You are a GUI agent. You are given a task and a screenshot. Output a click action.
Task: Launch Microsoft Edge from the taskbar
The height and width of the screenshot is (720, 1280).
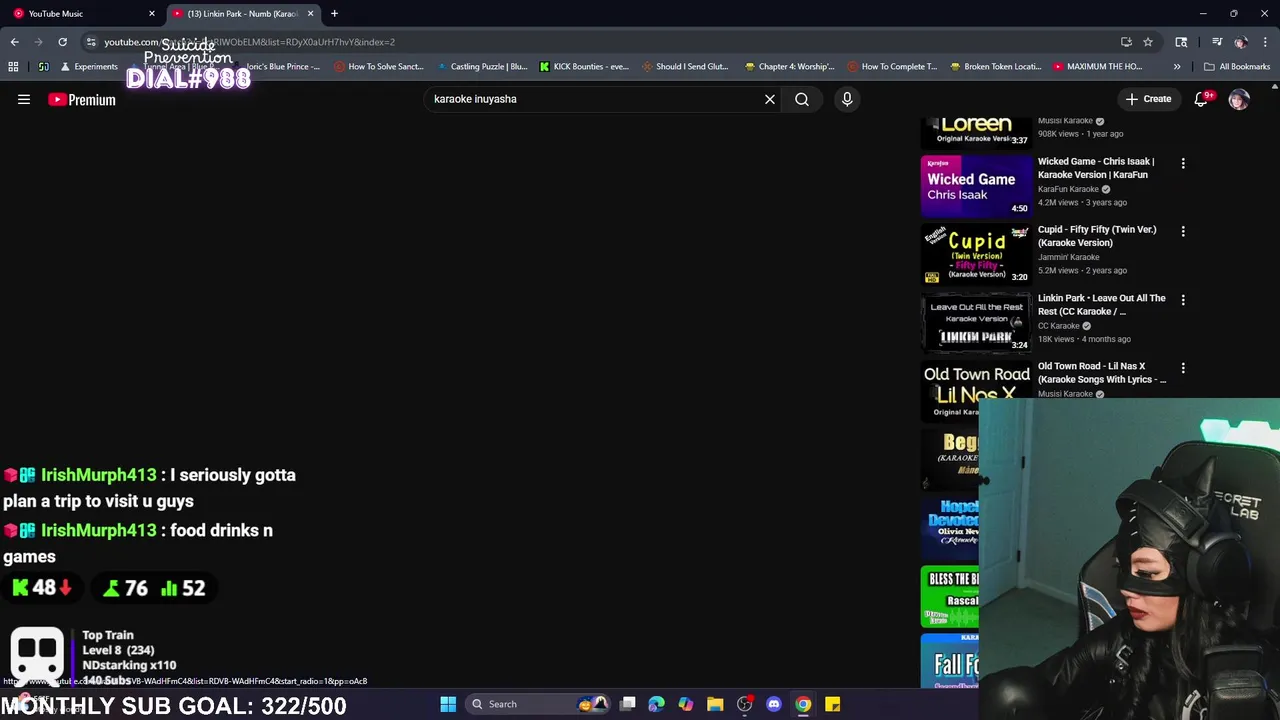(656, 704)
